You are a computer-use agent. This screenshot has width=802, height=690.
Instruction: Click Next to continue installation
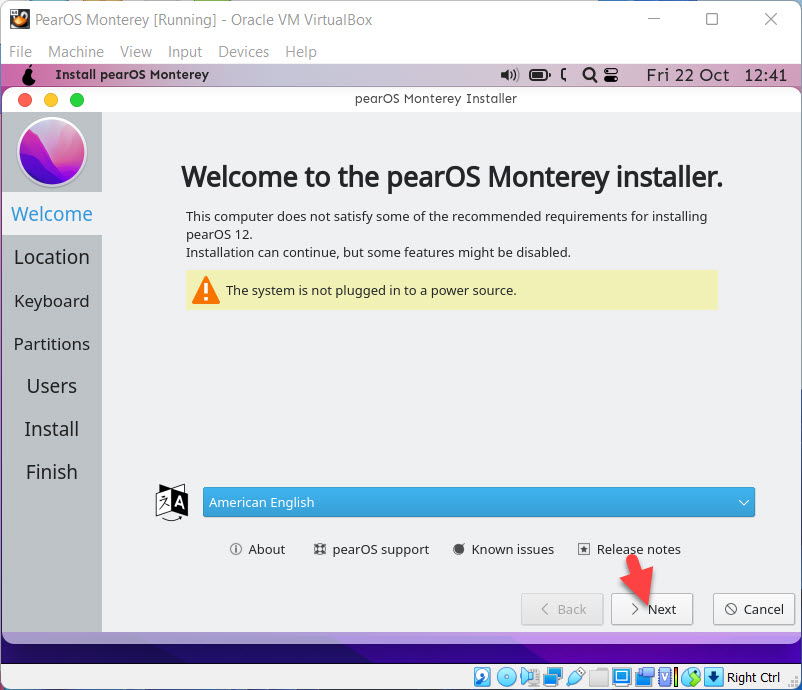(652, 609)
